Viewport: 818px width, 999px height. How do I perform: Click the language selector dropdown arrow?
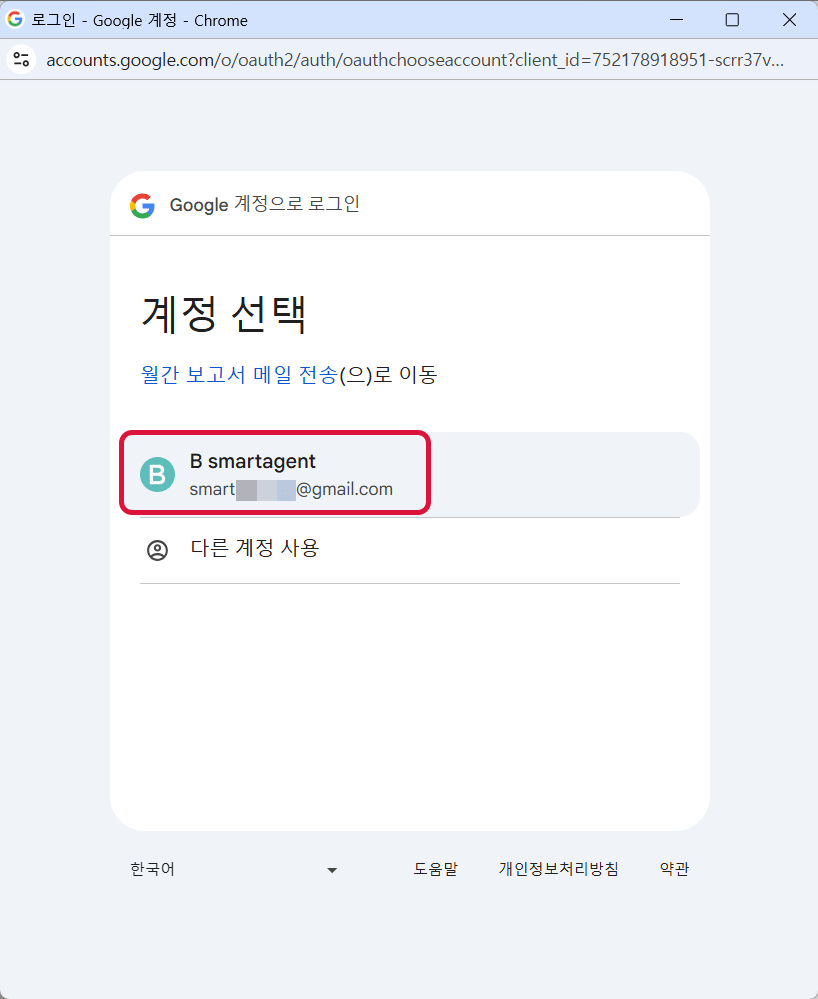[x=332, y=870]
